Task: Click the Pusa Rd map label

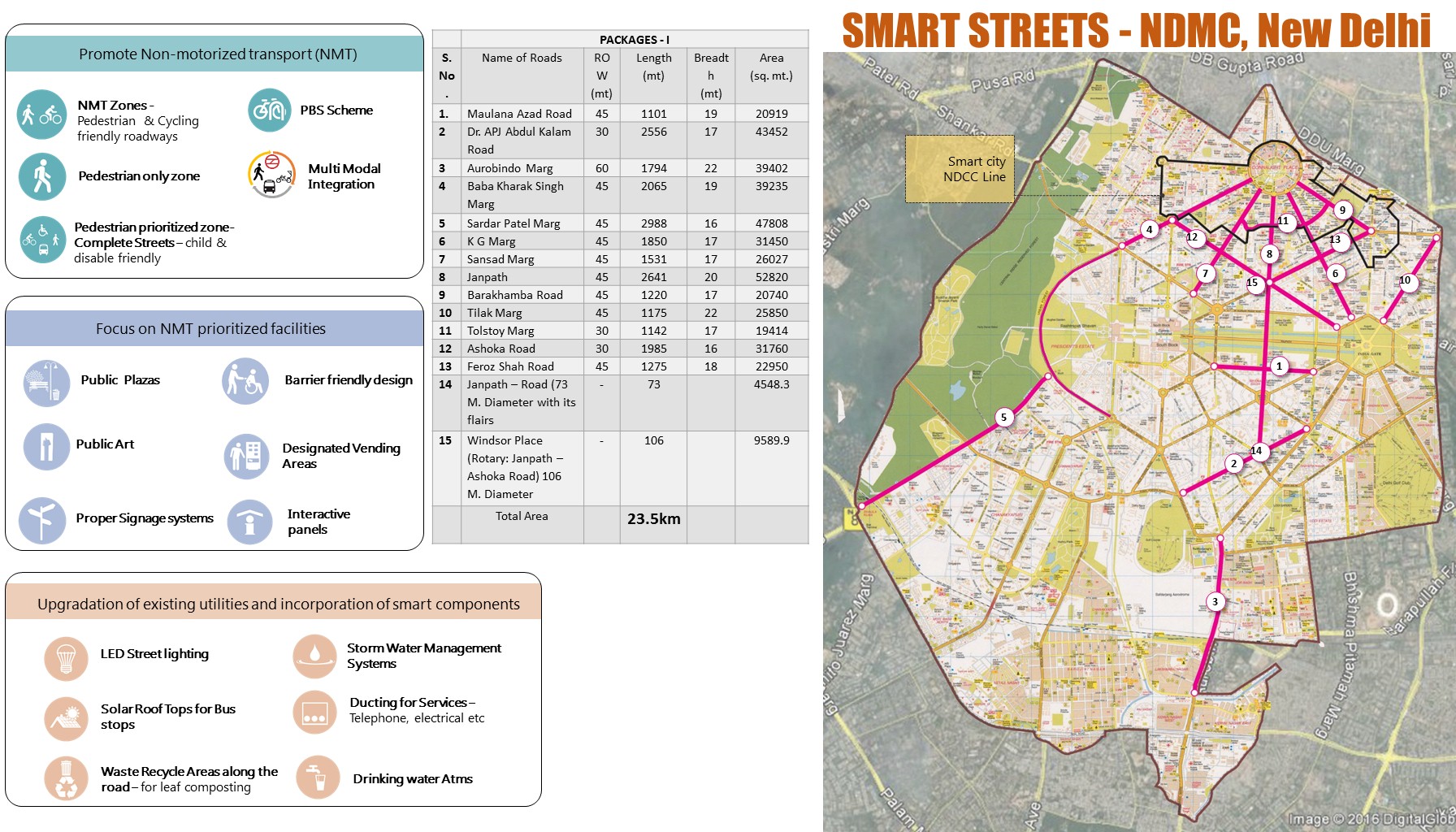Action: coord(1003,80)
